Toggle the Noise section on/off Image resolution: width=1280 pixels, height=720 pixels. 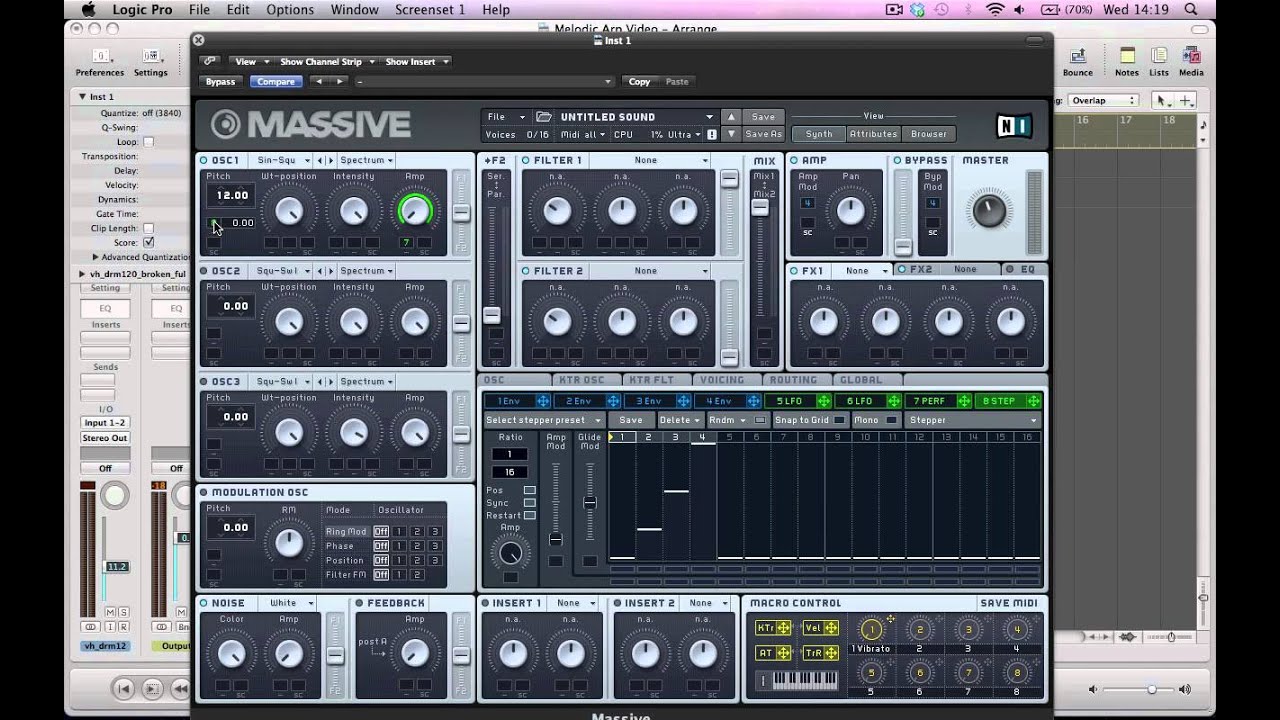click(x=204, y=603)
